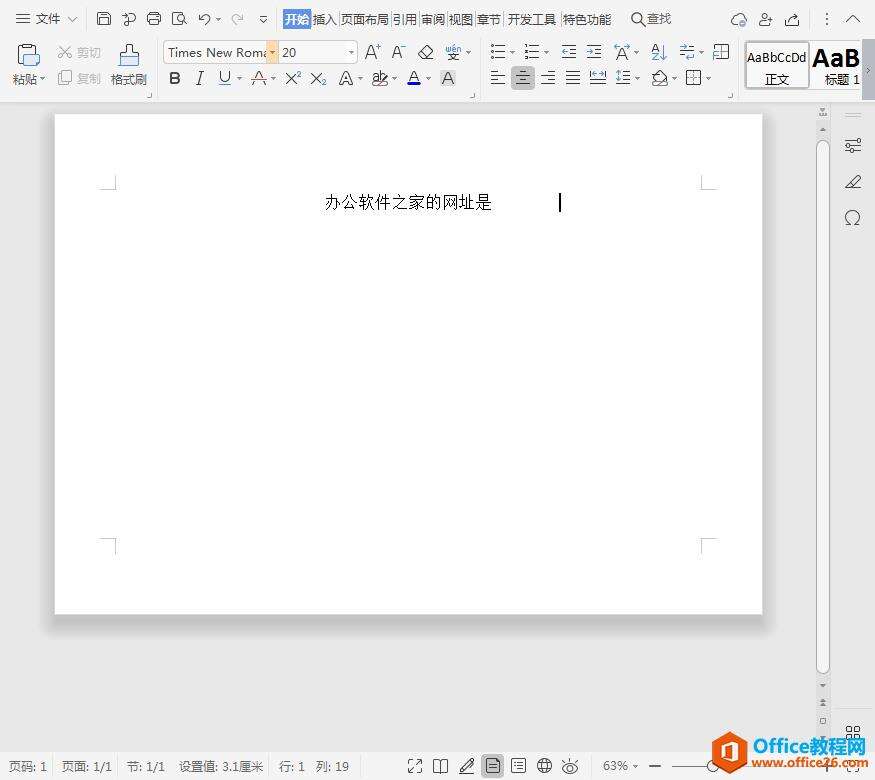Click the share document icon
Image resolution: width=875 pixels, height=780 pixels.
(792, 20)
